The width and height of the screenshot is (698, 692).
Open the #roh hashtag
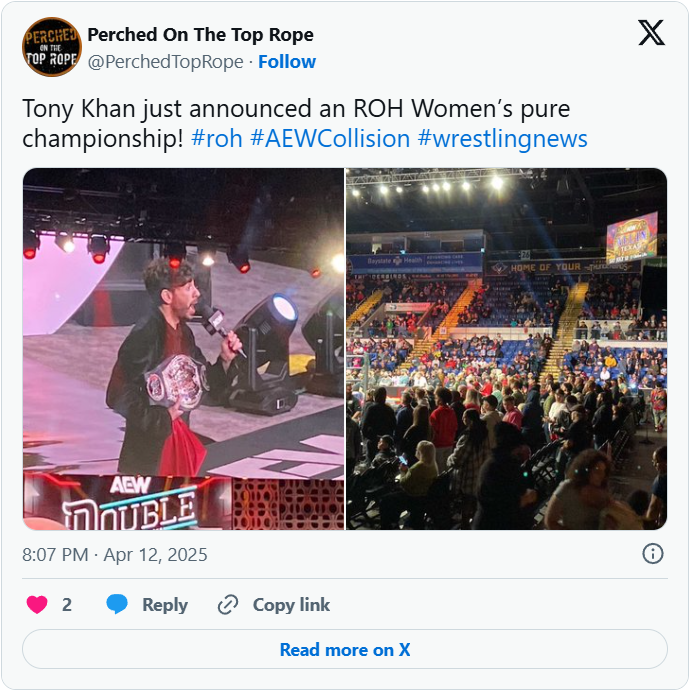(x=217, y=138)
